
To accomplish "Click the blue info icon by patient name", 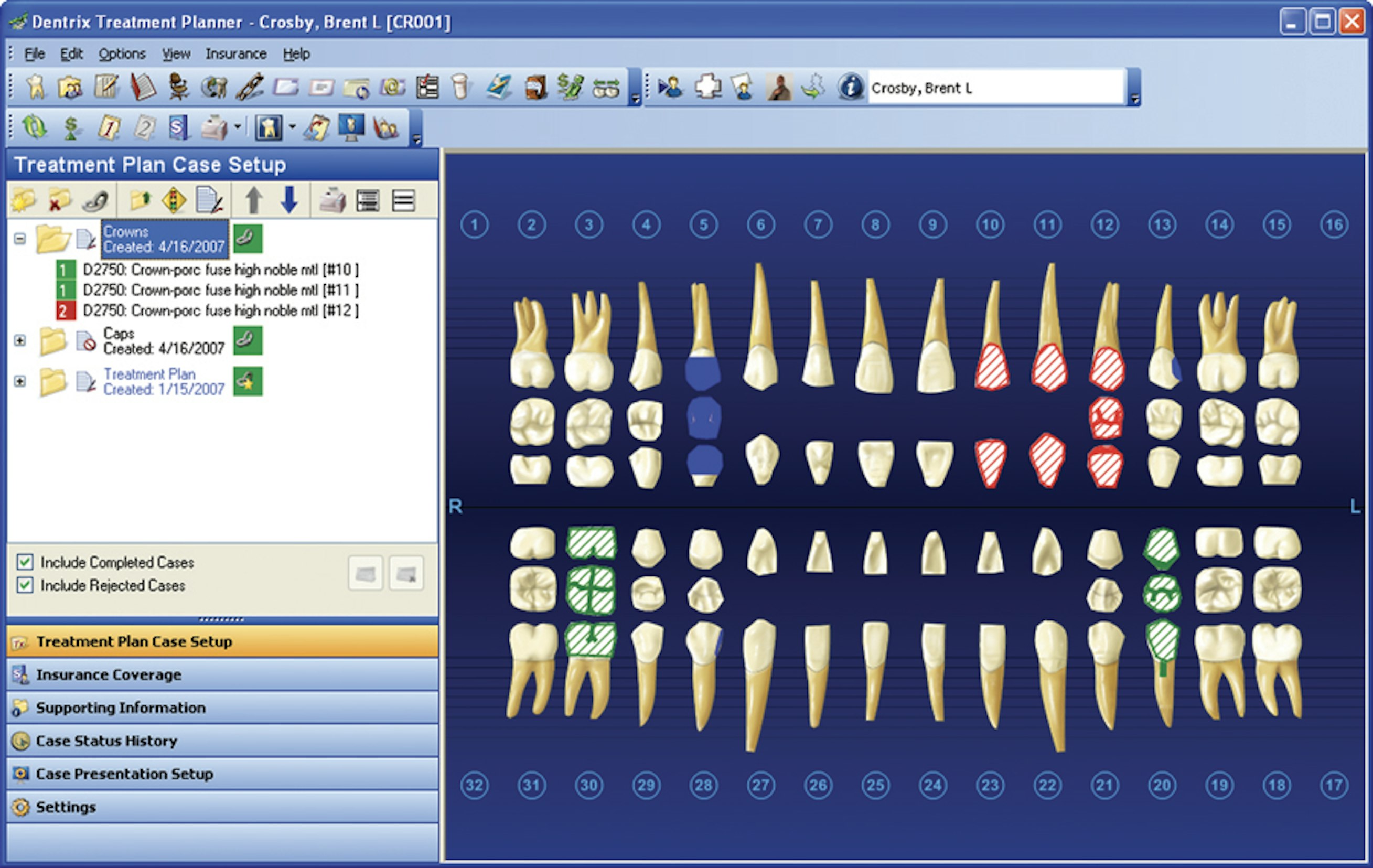I will click(x=850, y=87).
